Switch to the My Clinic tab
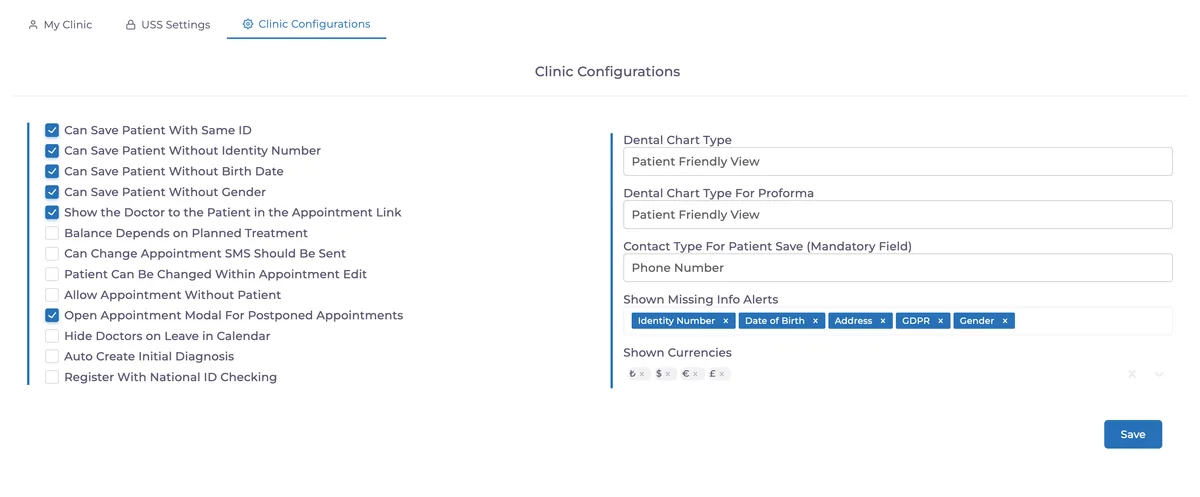 click(x=60, y=24)
